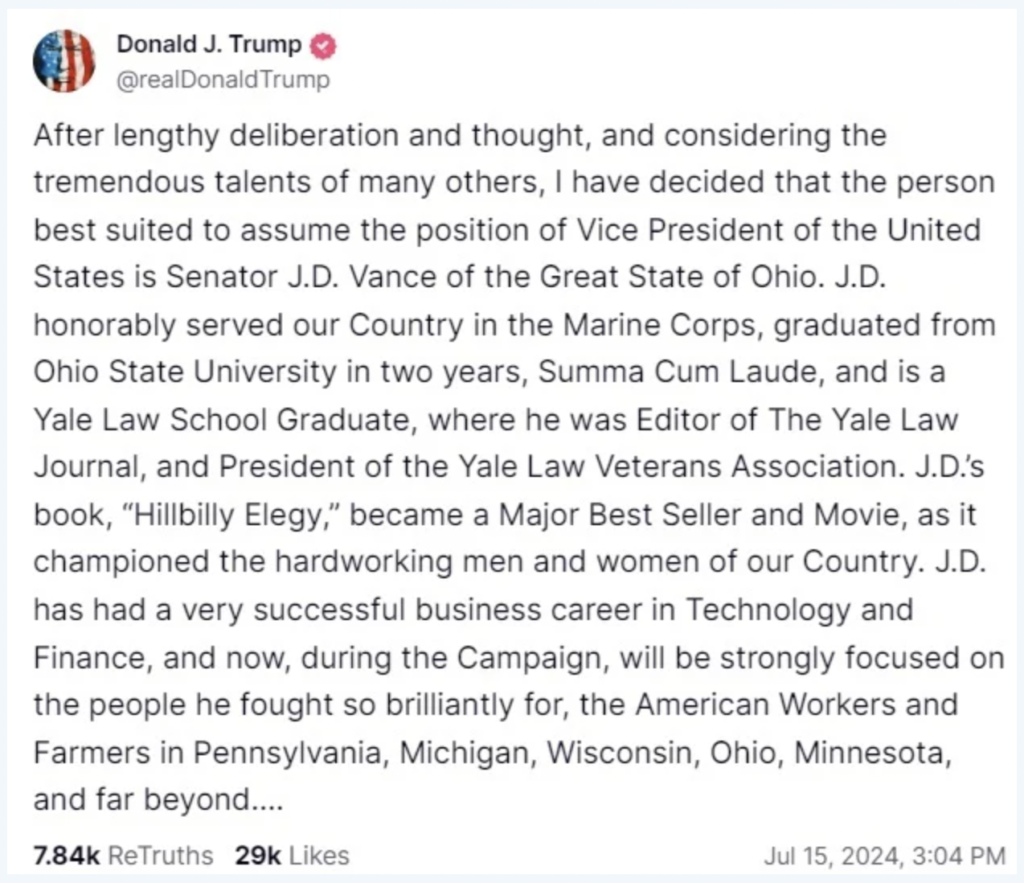The width and height of the screenshot is (1024, 883).
Task: Click the red verified checkmark badge
Action: click(x=323, y=46)
